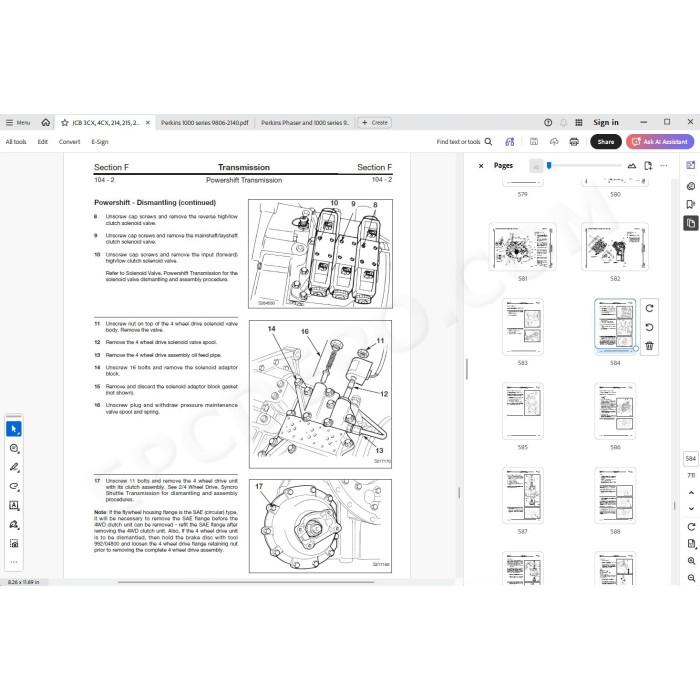Select page 581 thumbnail
Viewport: 700px width, 700px height.
tap(522, 247)
